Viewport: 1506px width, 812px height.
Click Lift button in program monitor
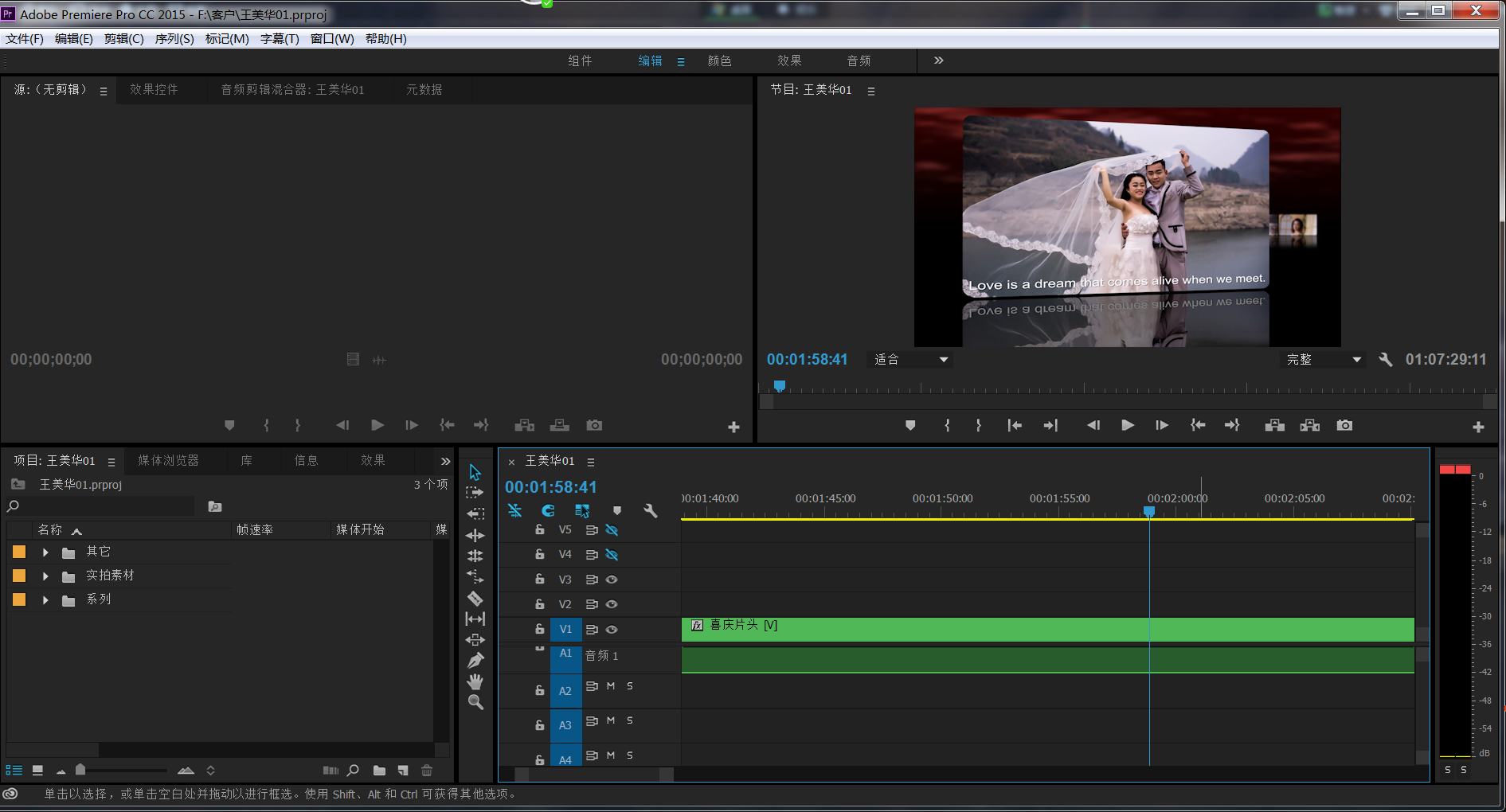click(1274, 425)
